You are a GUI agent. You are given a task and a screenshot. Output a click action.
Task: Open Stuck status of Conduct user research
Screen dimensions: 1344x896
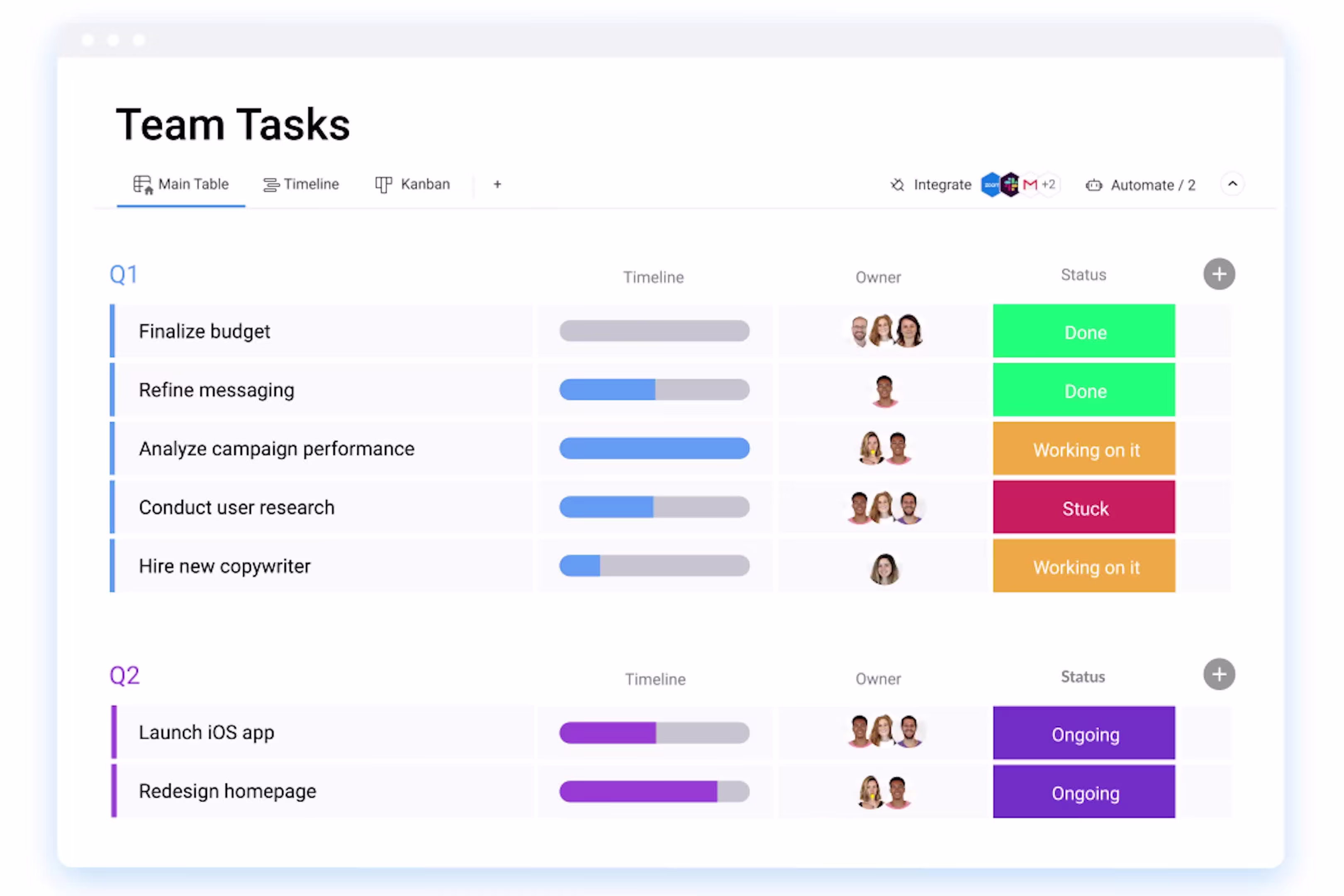pyautogui.click(x=1083, y=507)
